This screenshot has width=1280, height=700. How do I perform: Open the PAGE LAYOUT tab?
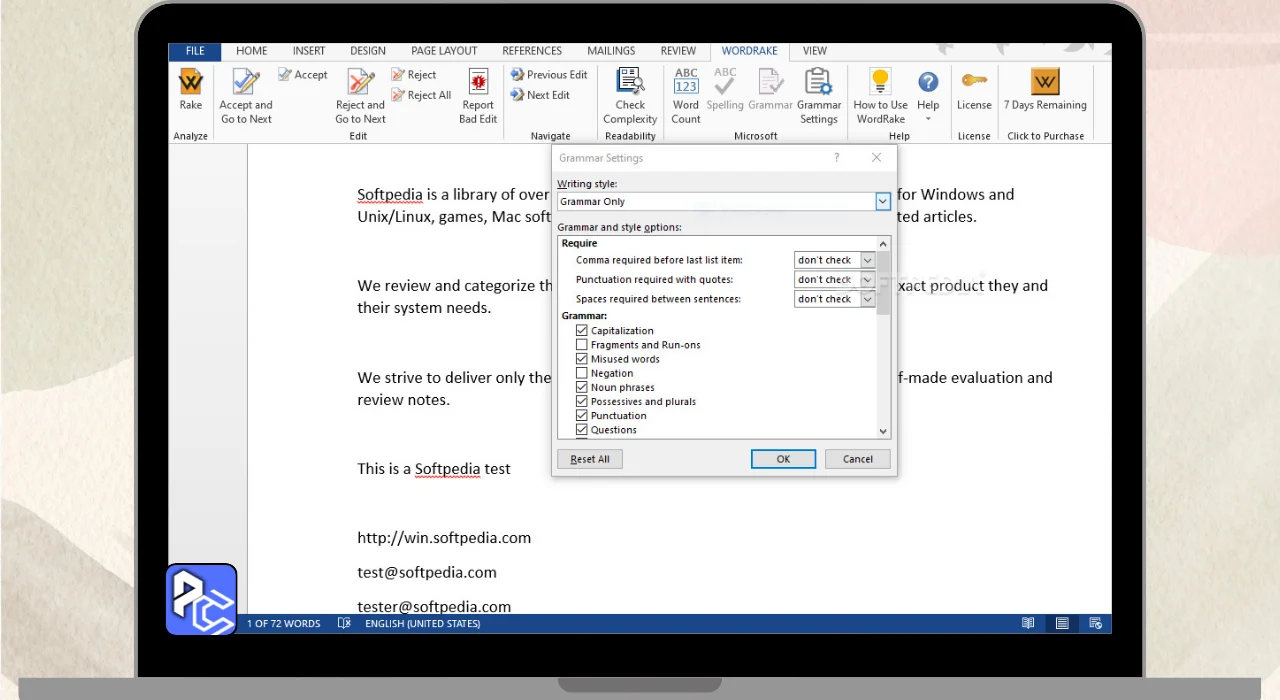(x=444, y=51)
